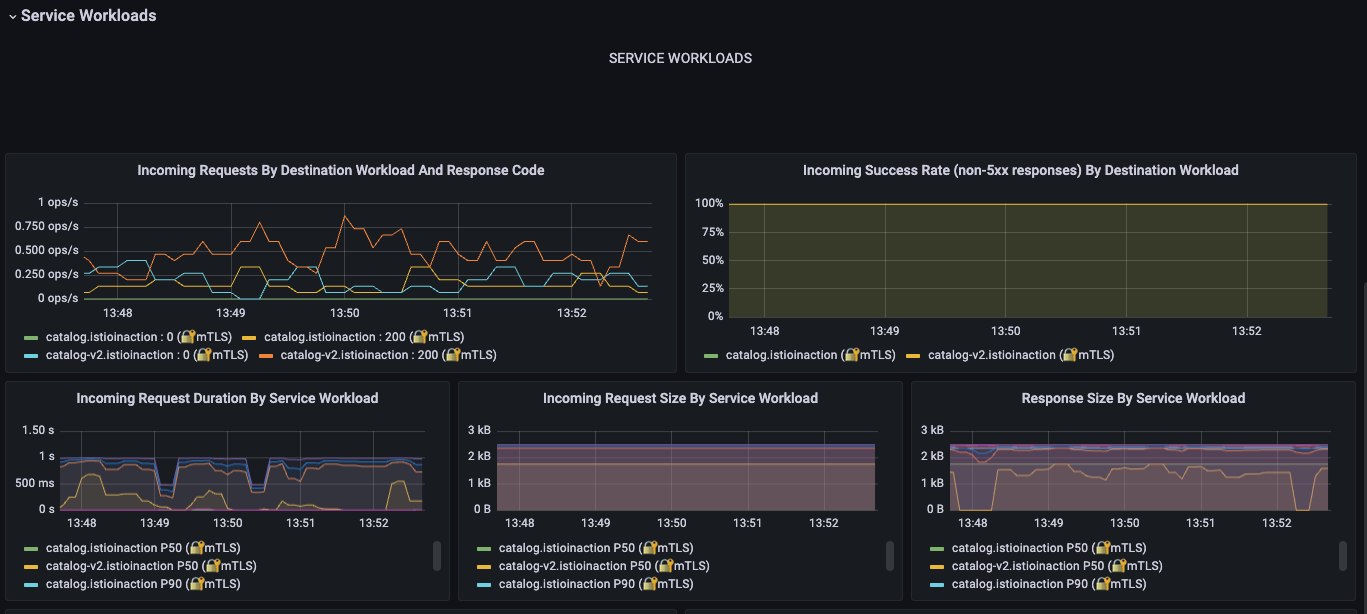Click the Request Size legend scrollbar
This screenshot has height=614, width=1367.
(x=890, y=556)
